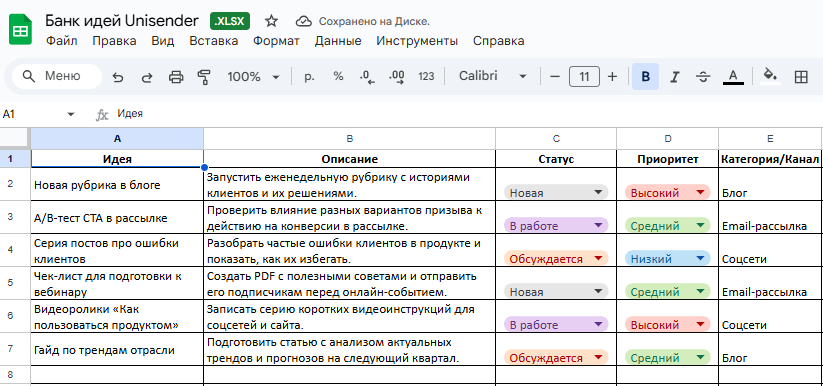Open the Google Sheets home icon

click(20, 29)
